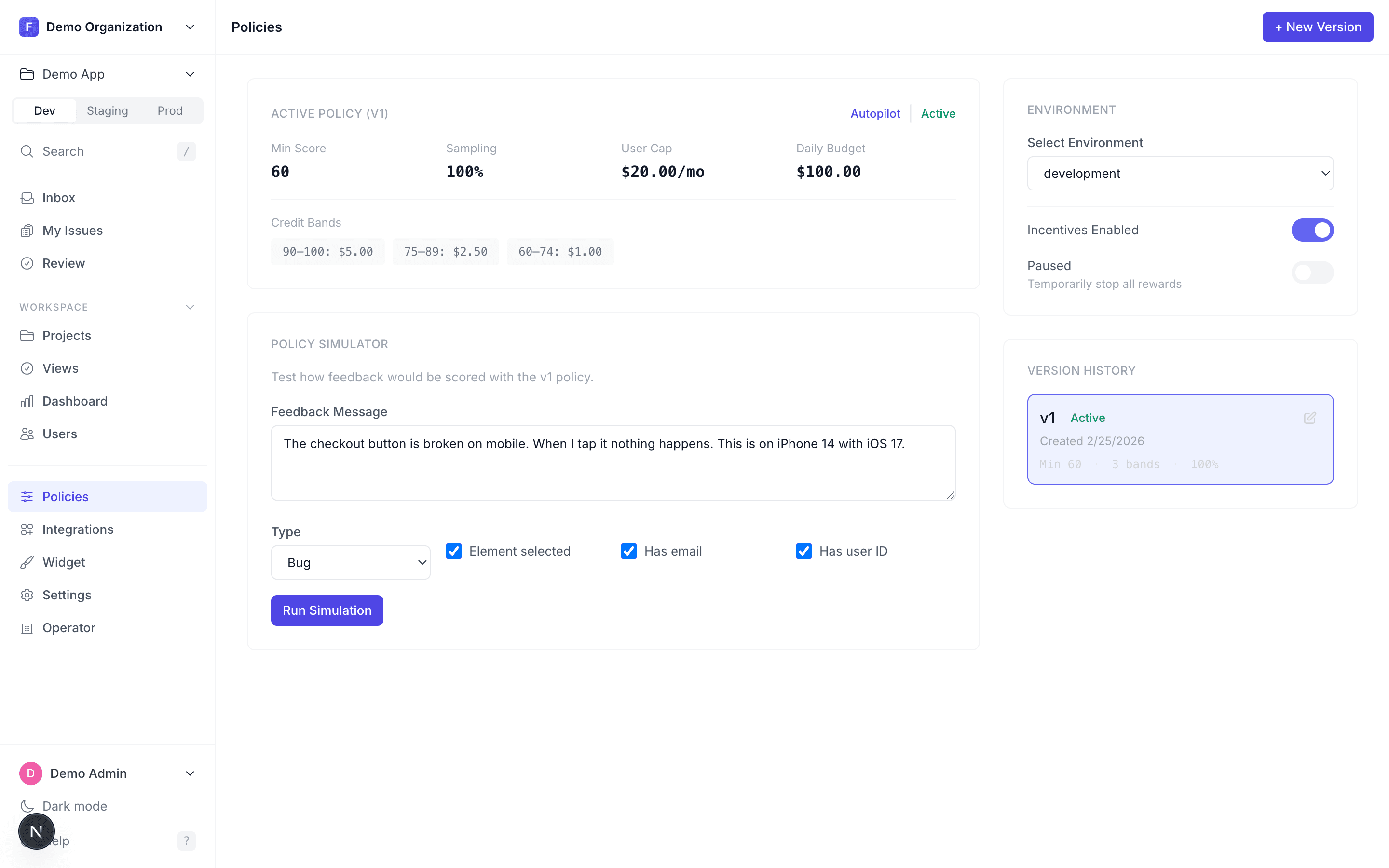1389x868 pixels.
Task: Open the Dashboard panel via its bar chart icon
Action: [x=27, y=401]
